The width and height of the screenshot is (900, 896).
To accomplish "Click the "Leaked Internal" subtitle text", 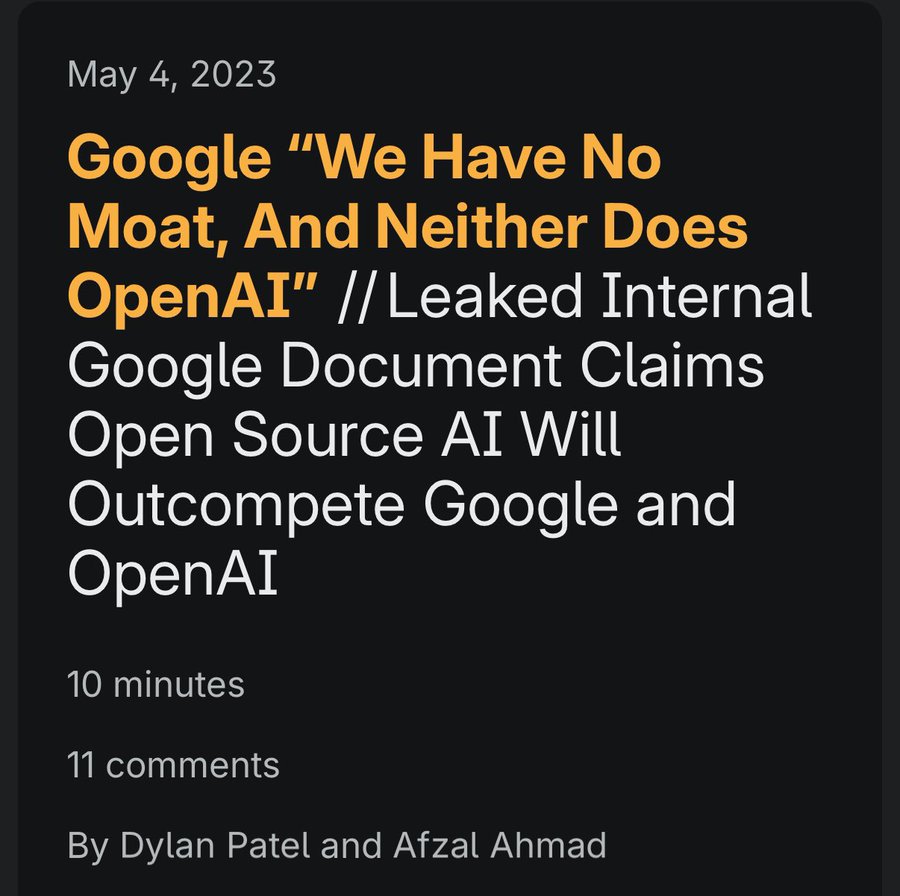I will pyautogui.click(x=599, y=297).
